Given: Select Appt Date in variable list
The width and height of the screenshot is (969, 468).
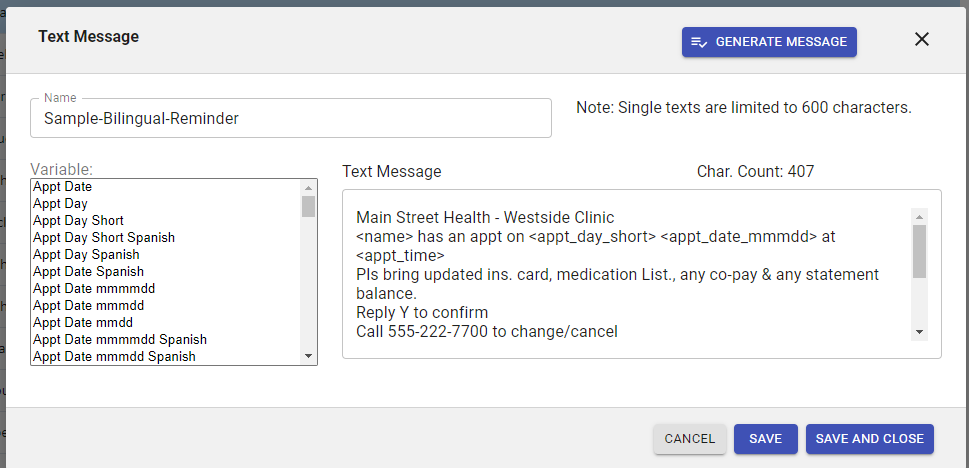Looking at the screenshot, I should 63,186.
